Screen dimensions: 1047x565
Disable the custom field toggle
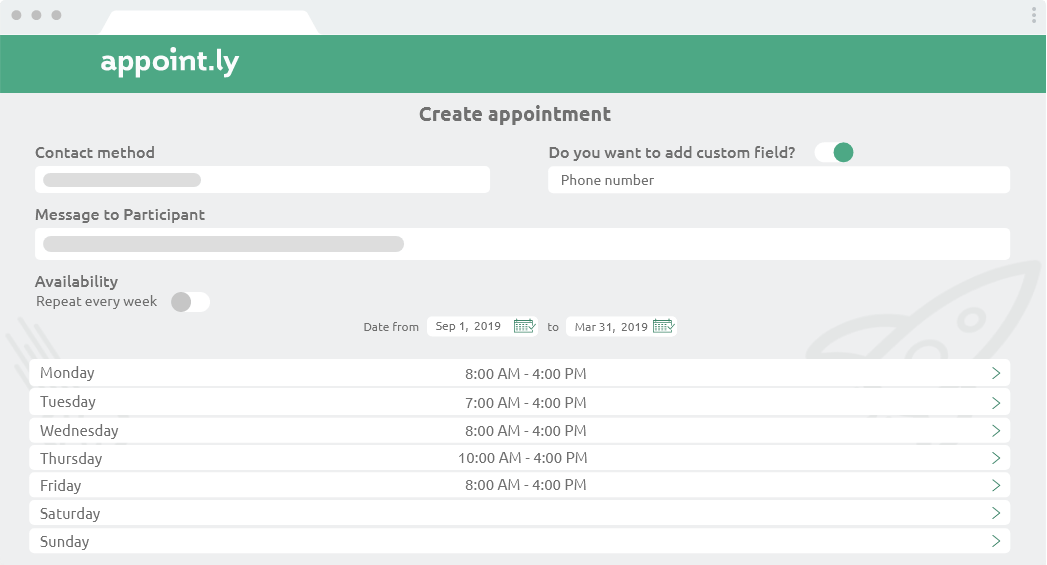(834, 152)
